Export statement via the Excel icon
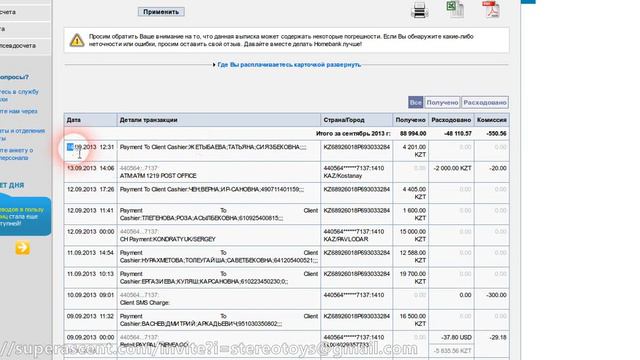 click(x=455, y=9)
